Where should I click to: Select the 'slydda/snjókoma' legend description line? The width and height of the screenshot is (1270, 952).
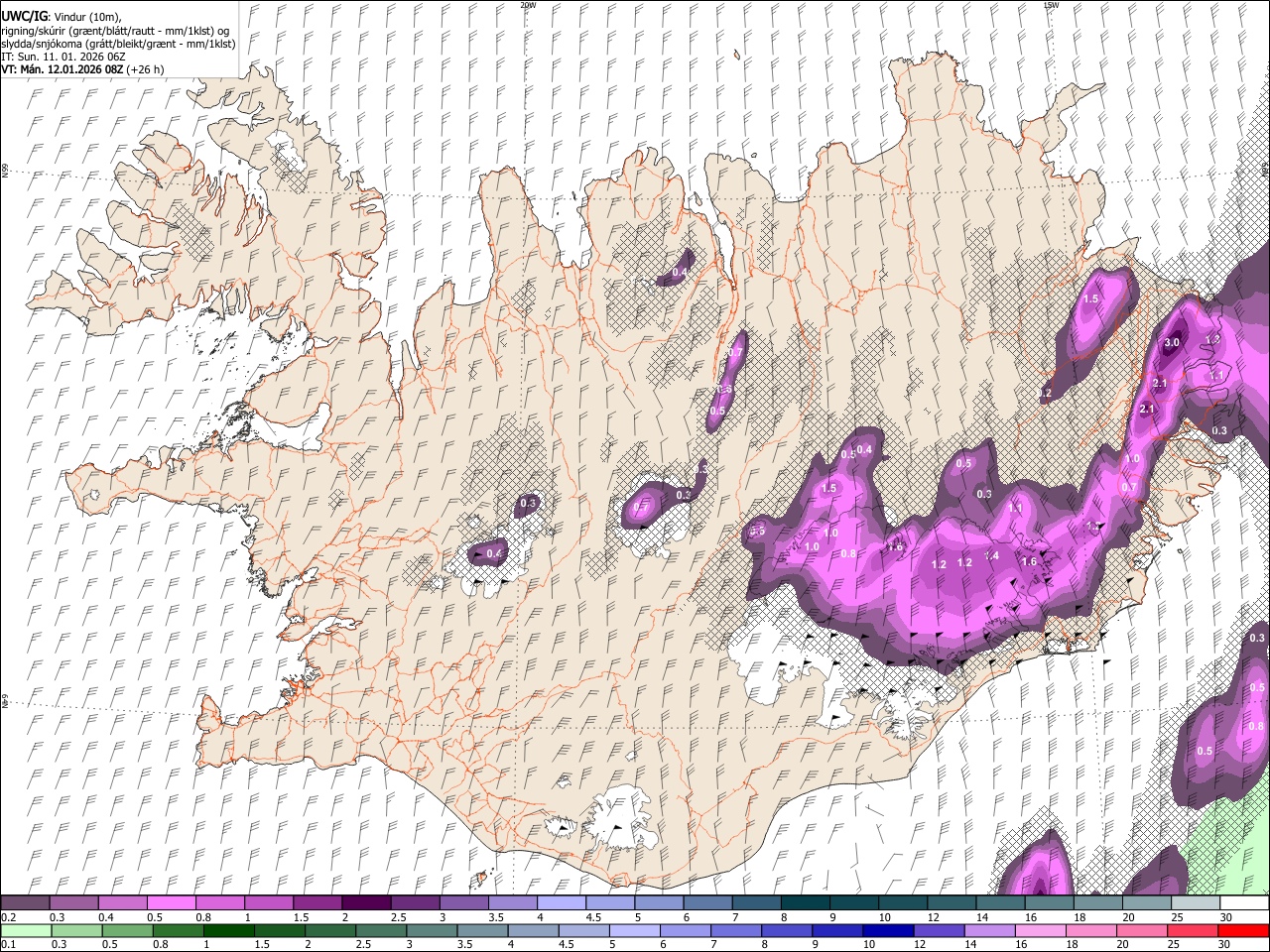tap(118, 44)
